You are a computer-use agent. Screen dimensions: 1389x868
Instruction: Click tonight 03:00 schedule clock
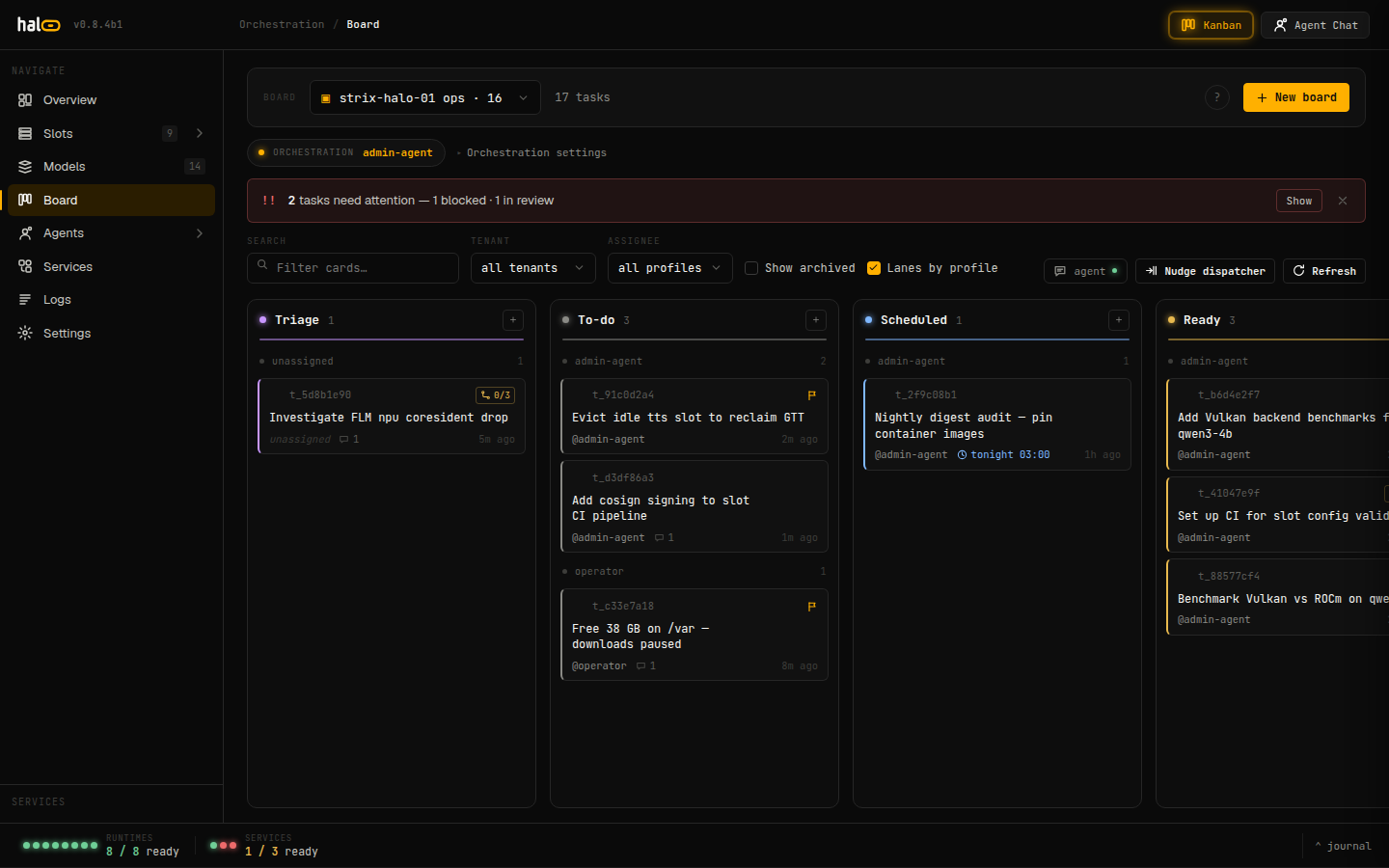point(1003,455)
